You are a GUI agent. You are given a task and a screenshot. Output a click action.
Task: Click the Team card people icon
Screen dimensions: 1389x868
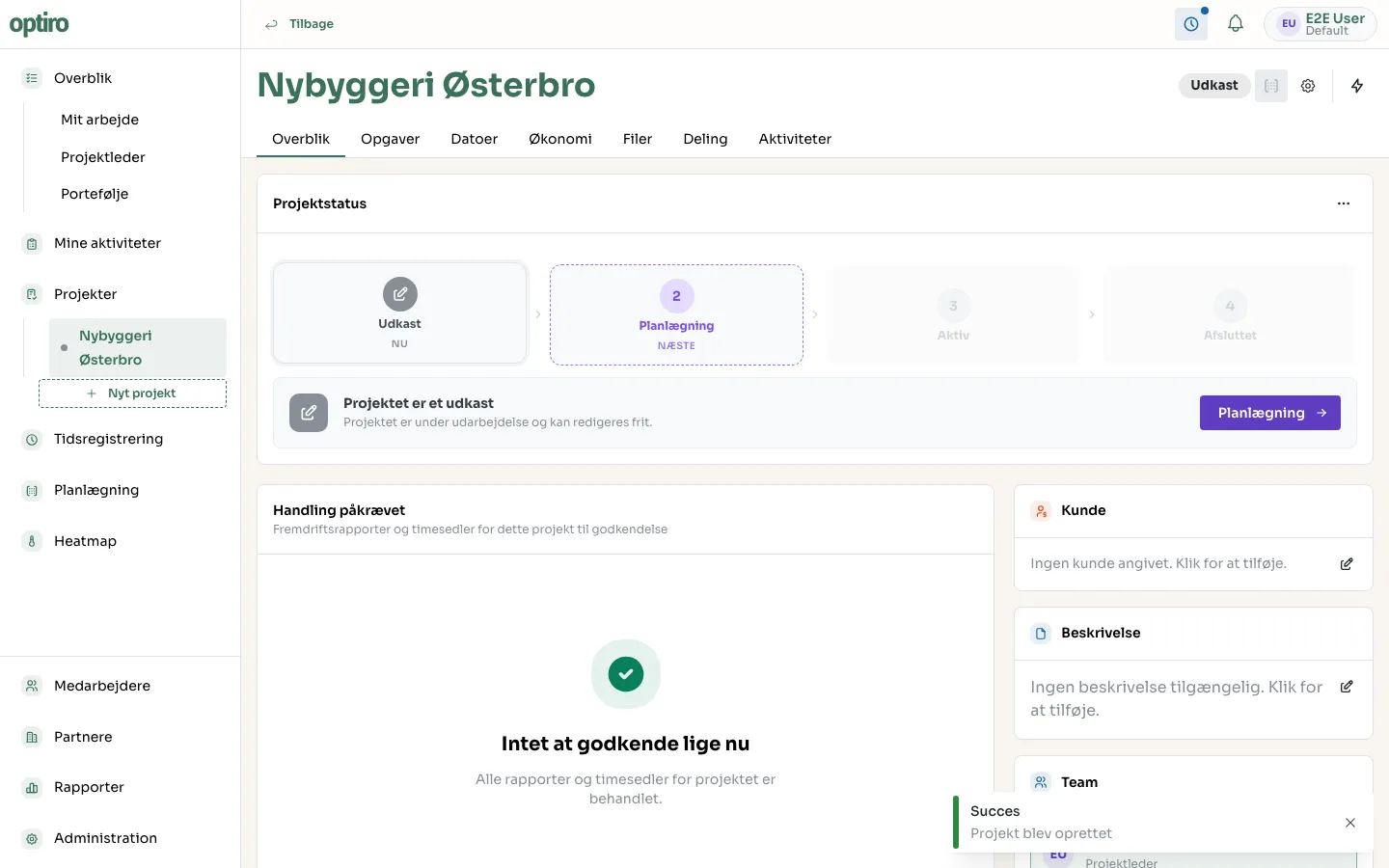tap(1041, 782)
